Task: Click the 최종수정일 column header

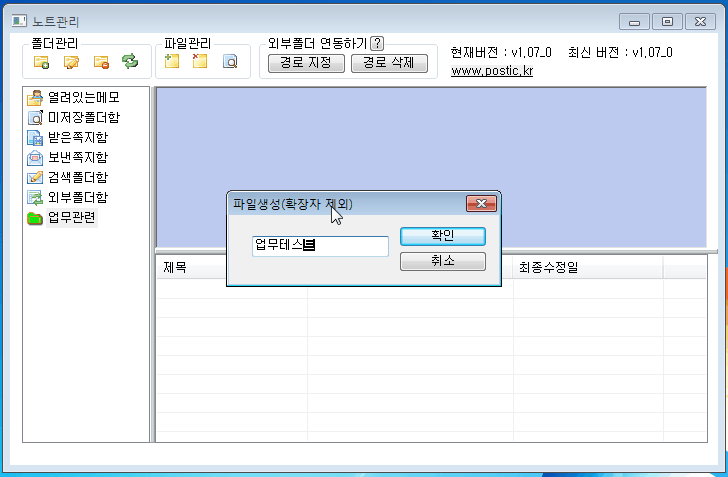Action: pos(588,268)
